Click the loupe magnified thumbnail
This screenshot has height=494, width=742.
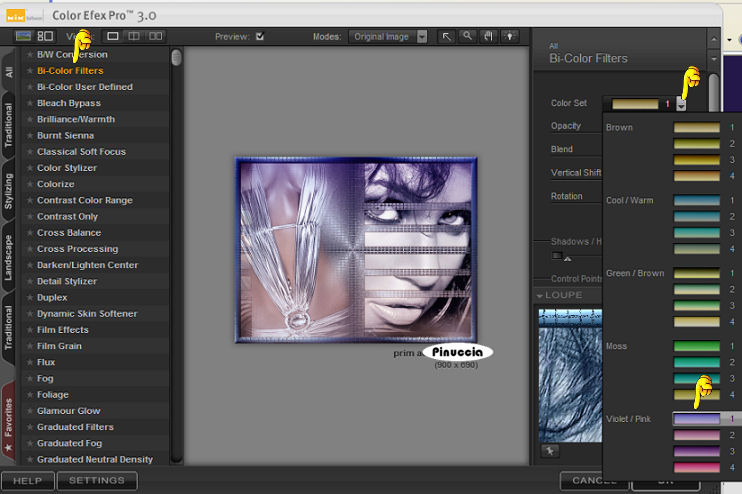[x=570, y=376]
